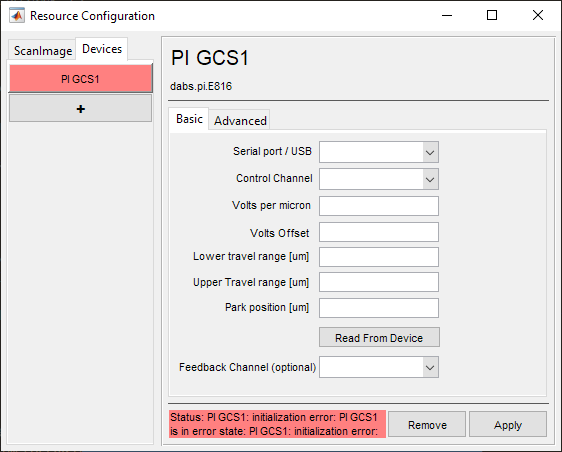The image size is (562, 452).
Task: Focus the Volts per micron field
Action: (x=379, y=206)
